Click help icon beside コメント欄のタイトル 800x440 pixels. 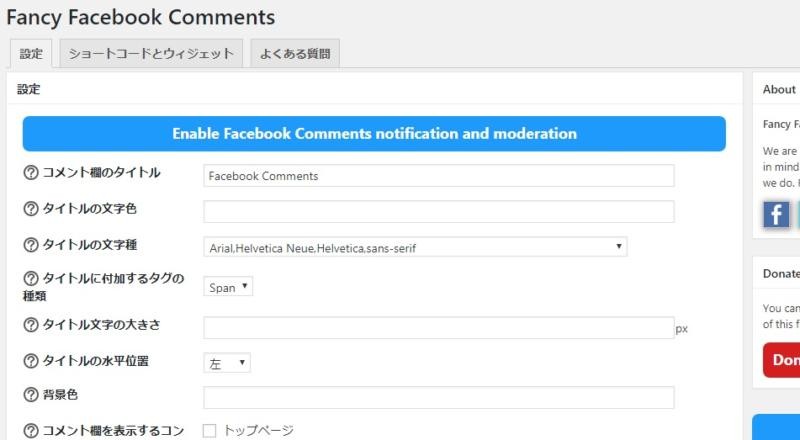tap(31, 173)
